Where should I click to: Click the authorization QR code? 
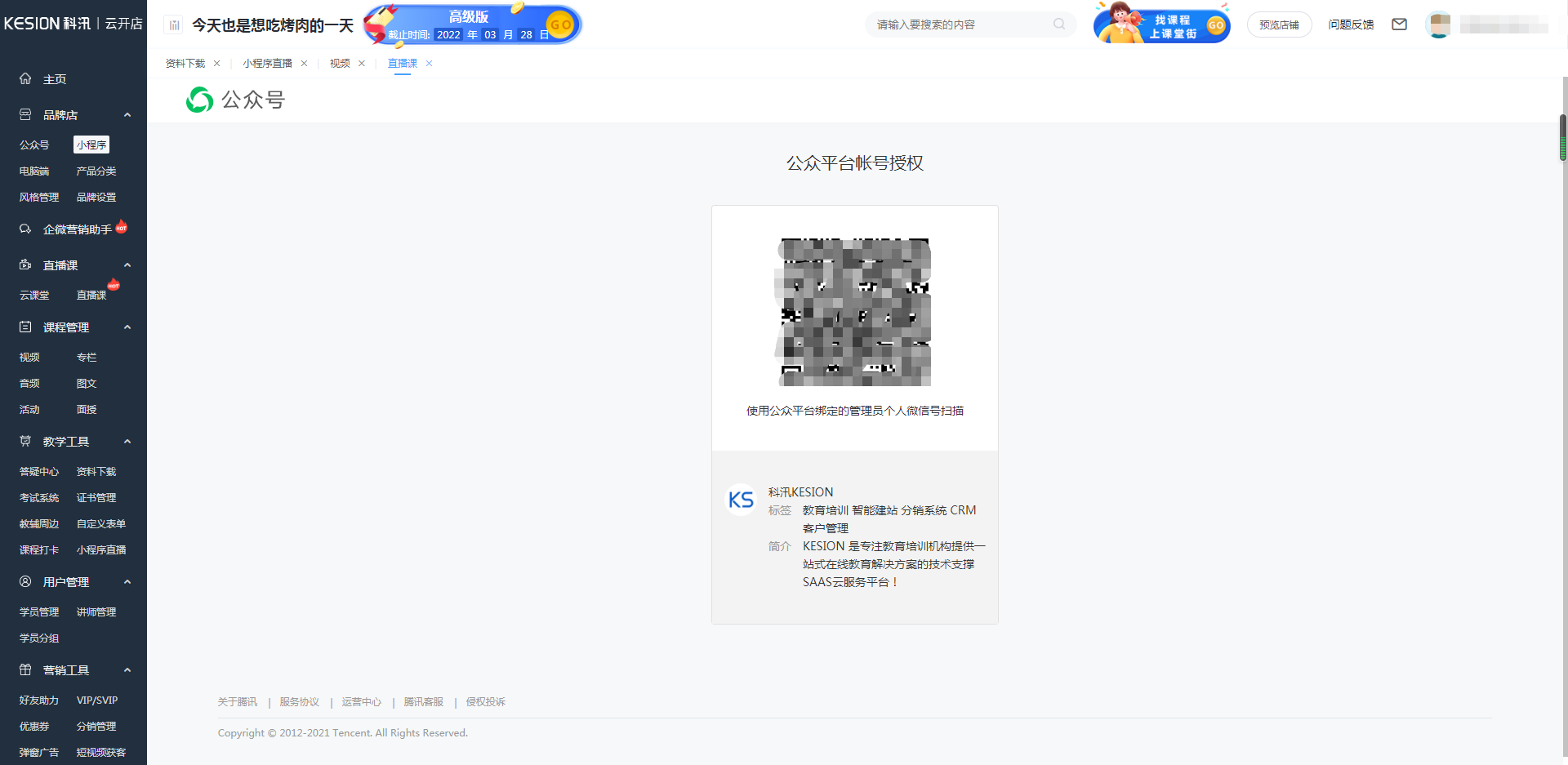(x=854, y=312)
